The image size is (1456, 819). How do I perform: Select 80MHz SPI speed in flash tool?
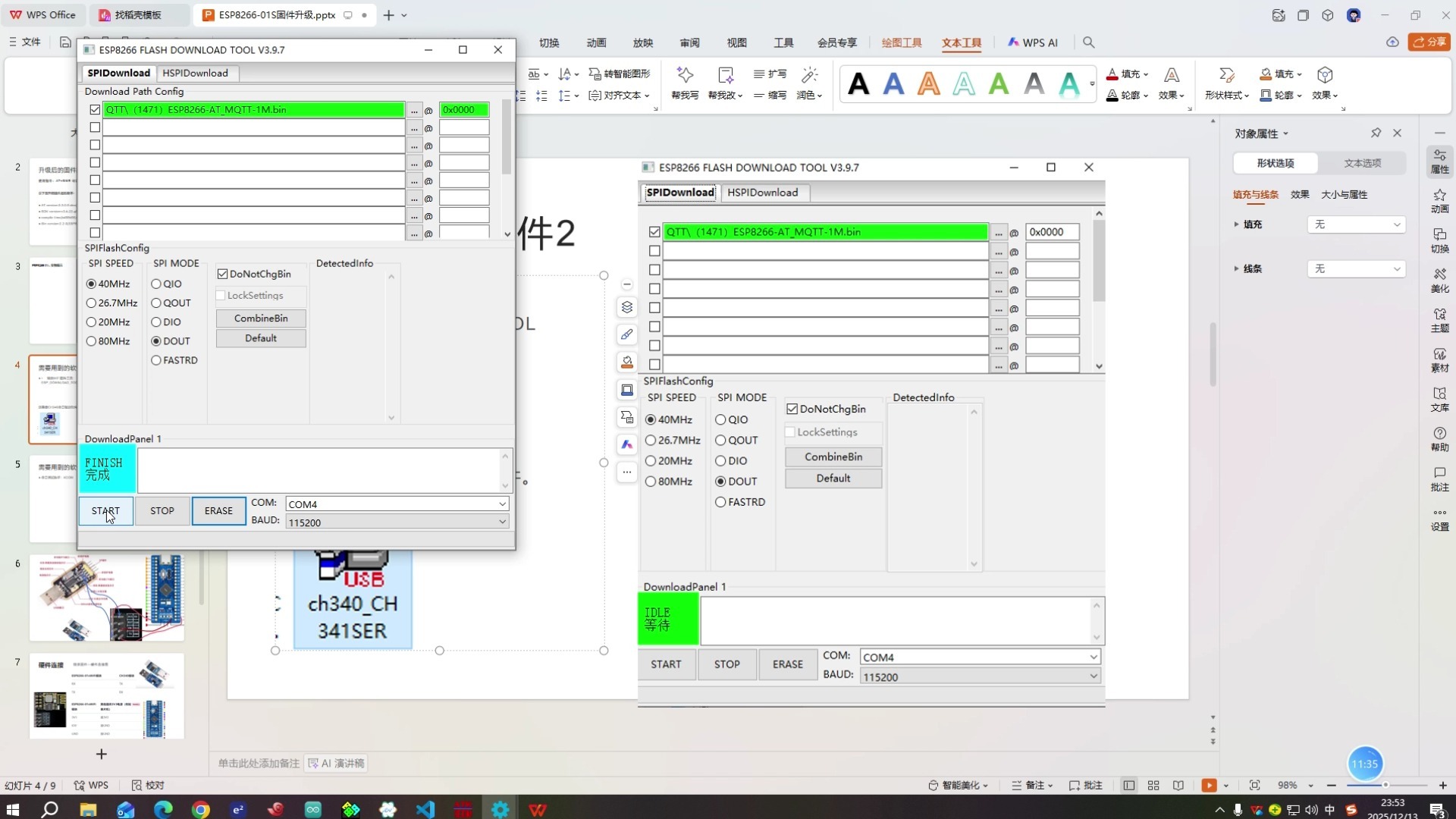pyautogui.click(x=92, y=341)
